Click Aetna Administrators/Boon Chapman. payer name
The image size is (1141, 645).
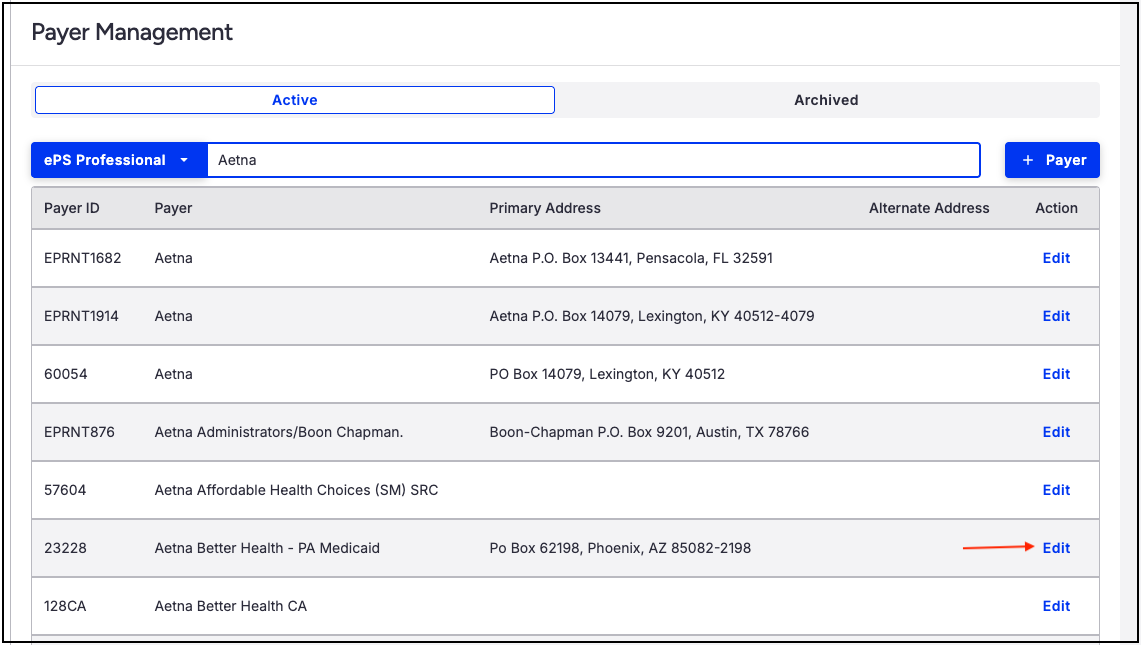pyautogui.click(x=279, y=432)
